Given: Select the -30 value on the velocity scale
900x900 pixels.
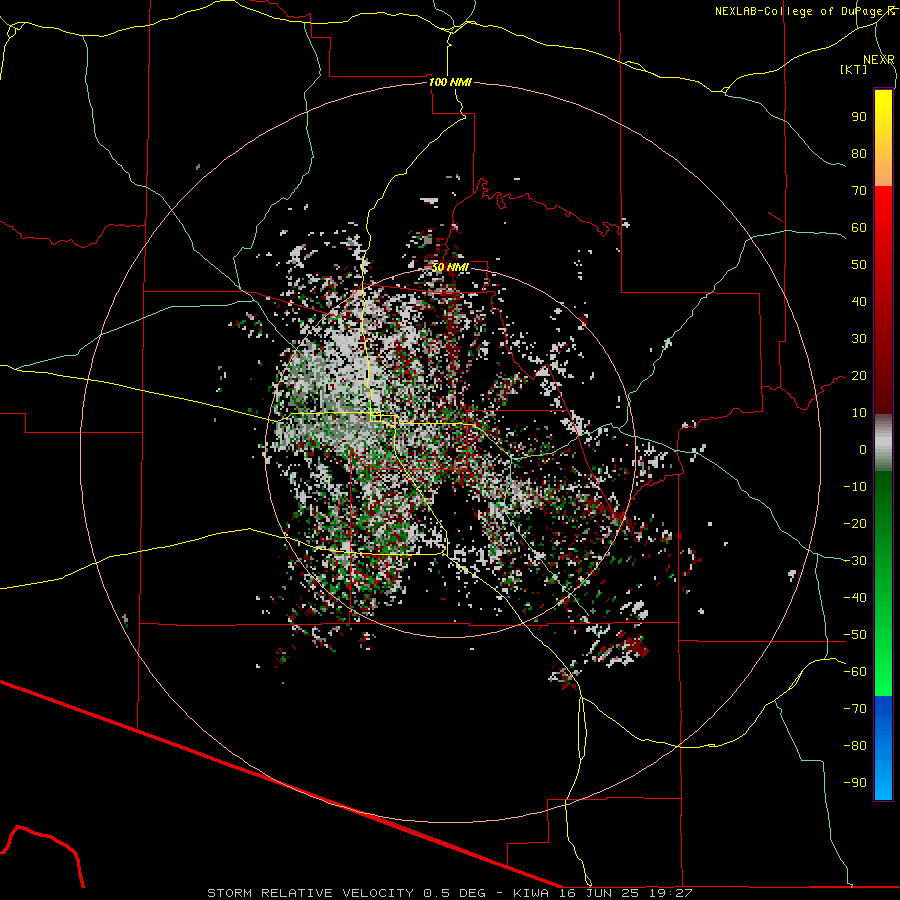Looking at the screenshot, I should pos(855,561).
